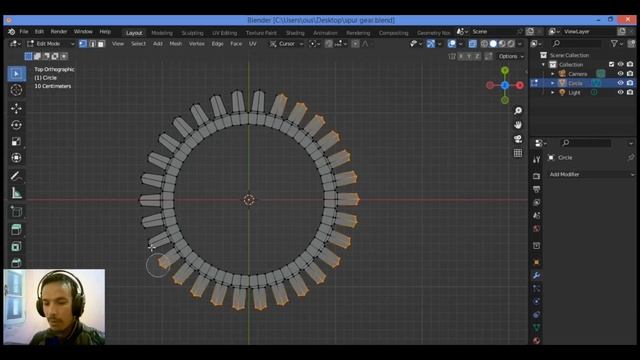The width and height of the screenshot is (640, 360).
Task: Open the Material properties tab icon
Action: [x=536, y=340]
